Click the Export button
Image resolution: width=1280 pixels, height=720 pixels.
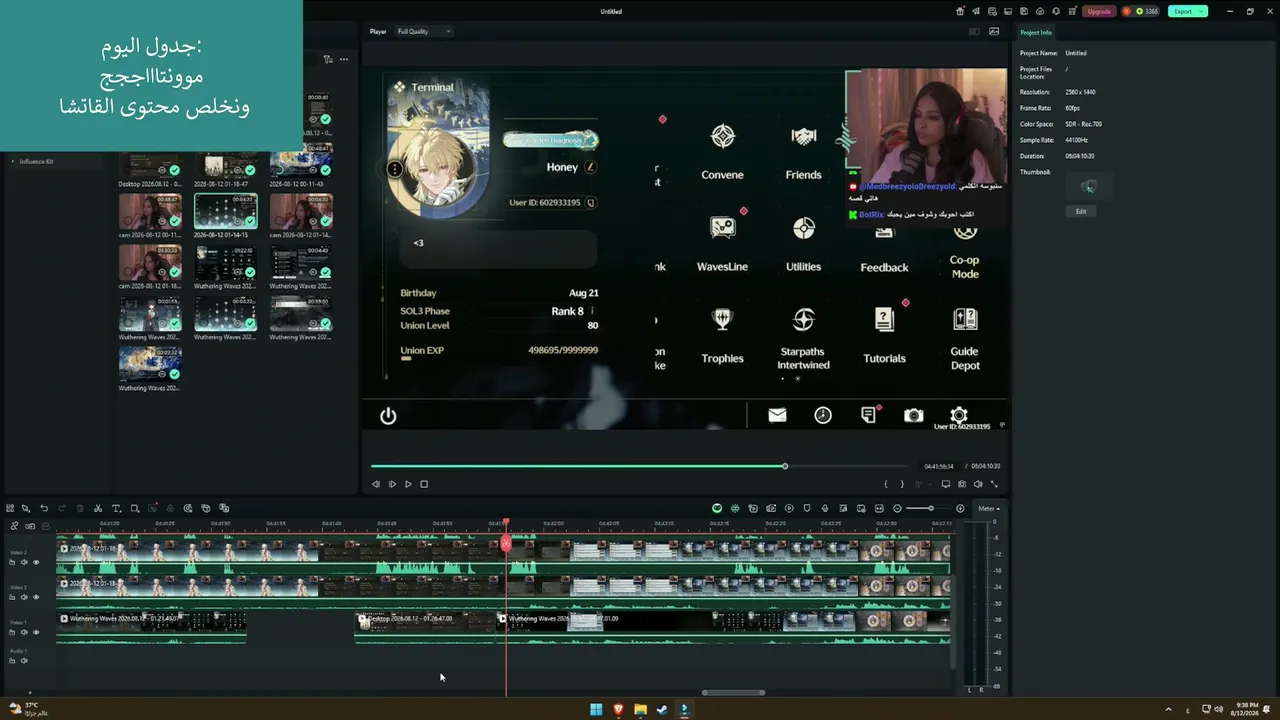pyautogui.click(x=1188, y=11)
